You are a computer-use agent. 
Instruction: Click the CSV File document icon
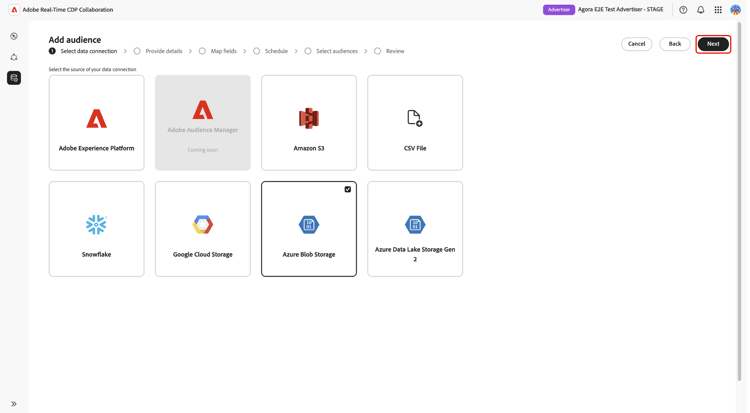(414, 118)
